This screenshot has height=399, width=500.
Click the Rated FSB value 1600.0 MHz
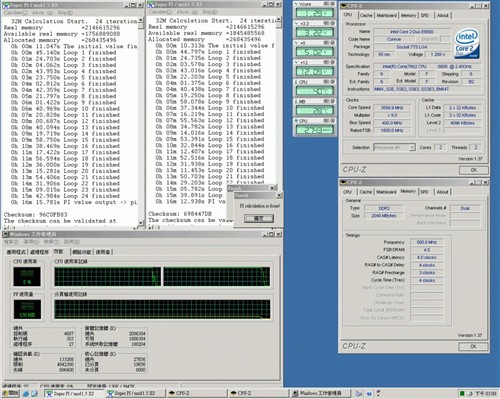[x=392, y=131]
